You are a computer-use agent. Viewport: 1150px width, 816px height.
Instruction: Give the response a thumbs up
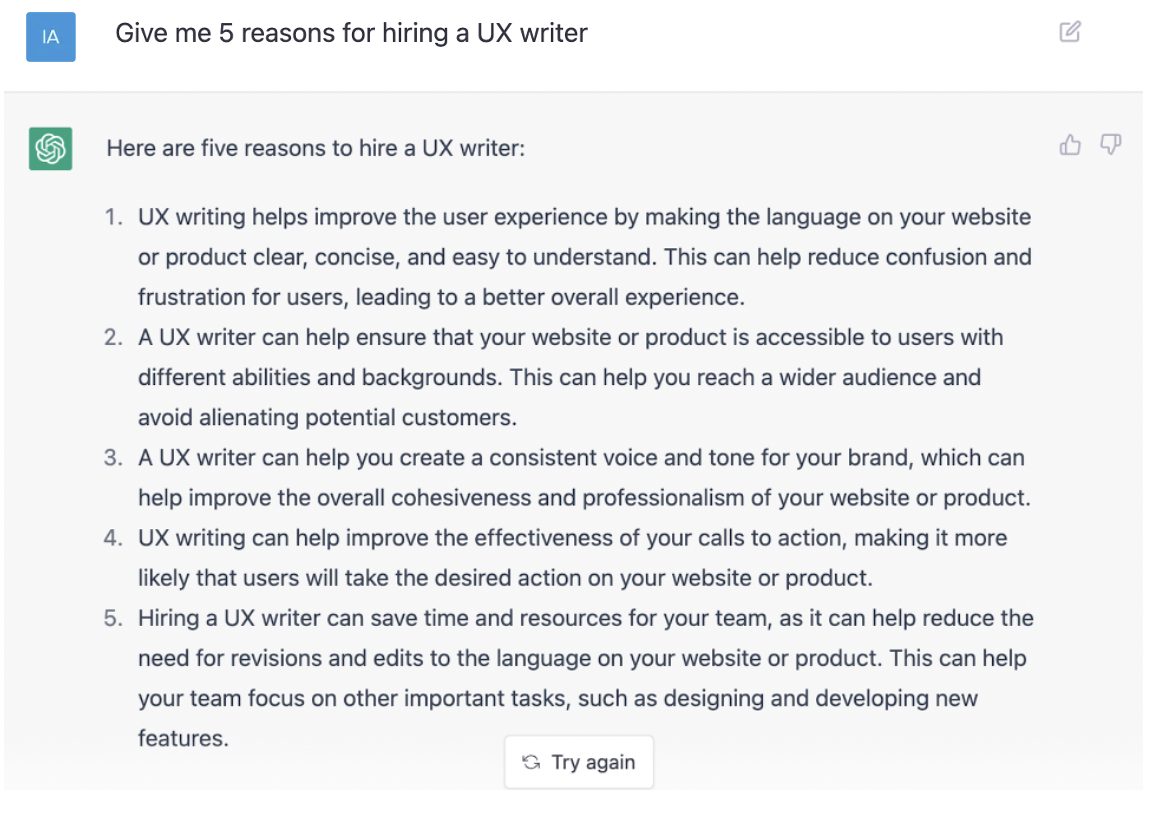(x=1070, y=146)
